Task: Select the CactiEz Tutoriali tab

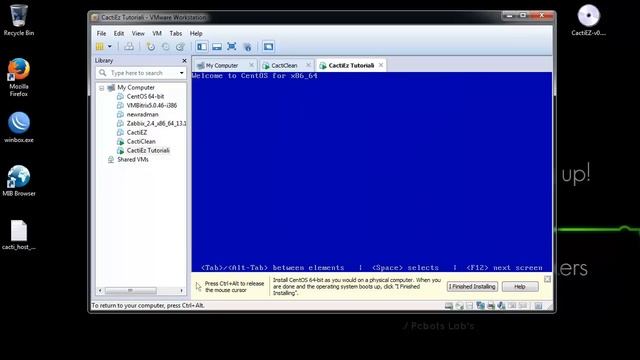Action: (351, 65)
